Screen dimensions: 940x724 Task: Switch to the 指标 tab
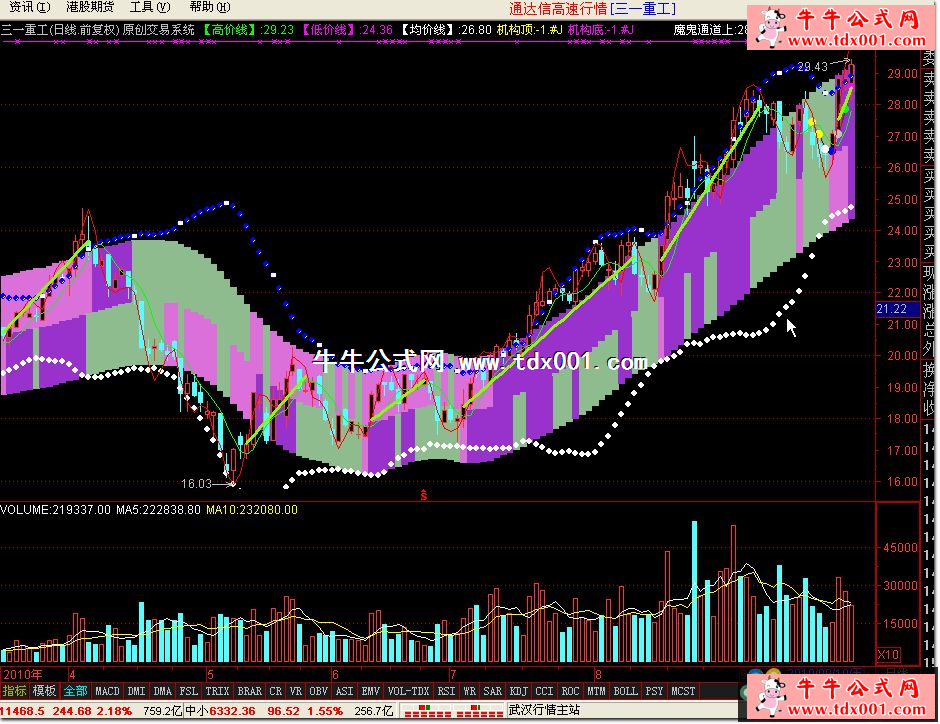click(x=14, y=691)
